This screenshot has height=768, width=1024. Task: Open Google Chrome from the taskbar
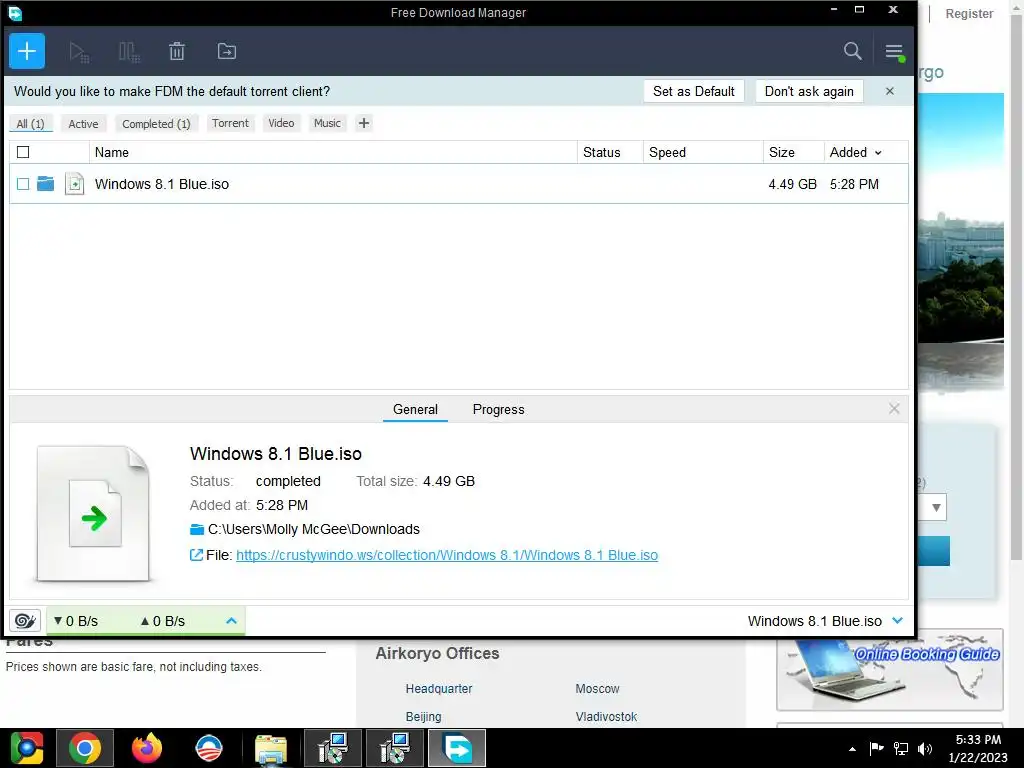pos(85,748)
